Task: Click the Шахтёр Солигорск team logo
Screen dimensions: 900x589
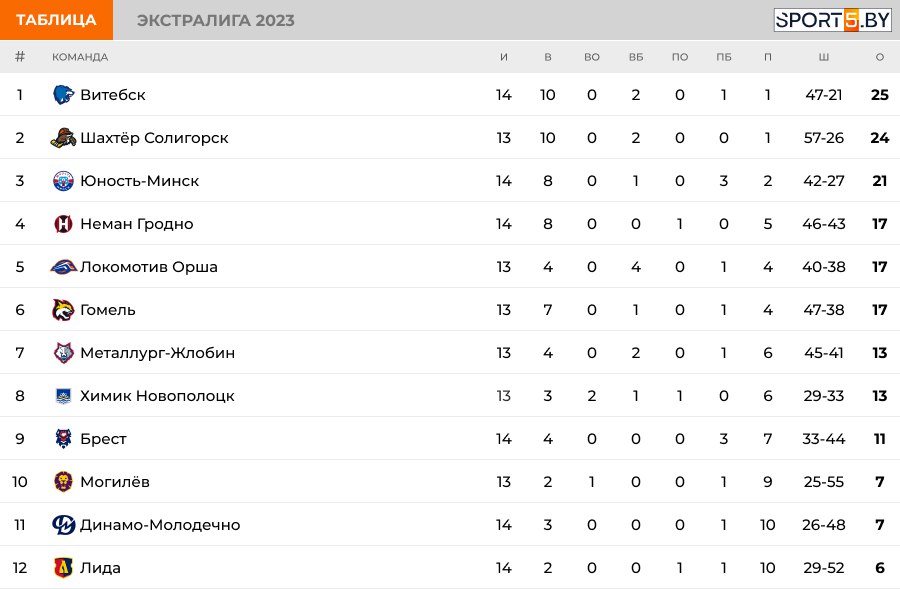Action: pos(63,137)
